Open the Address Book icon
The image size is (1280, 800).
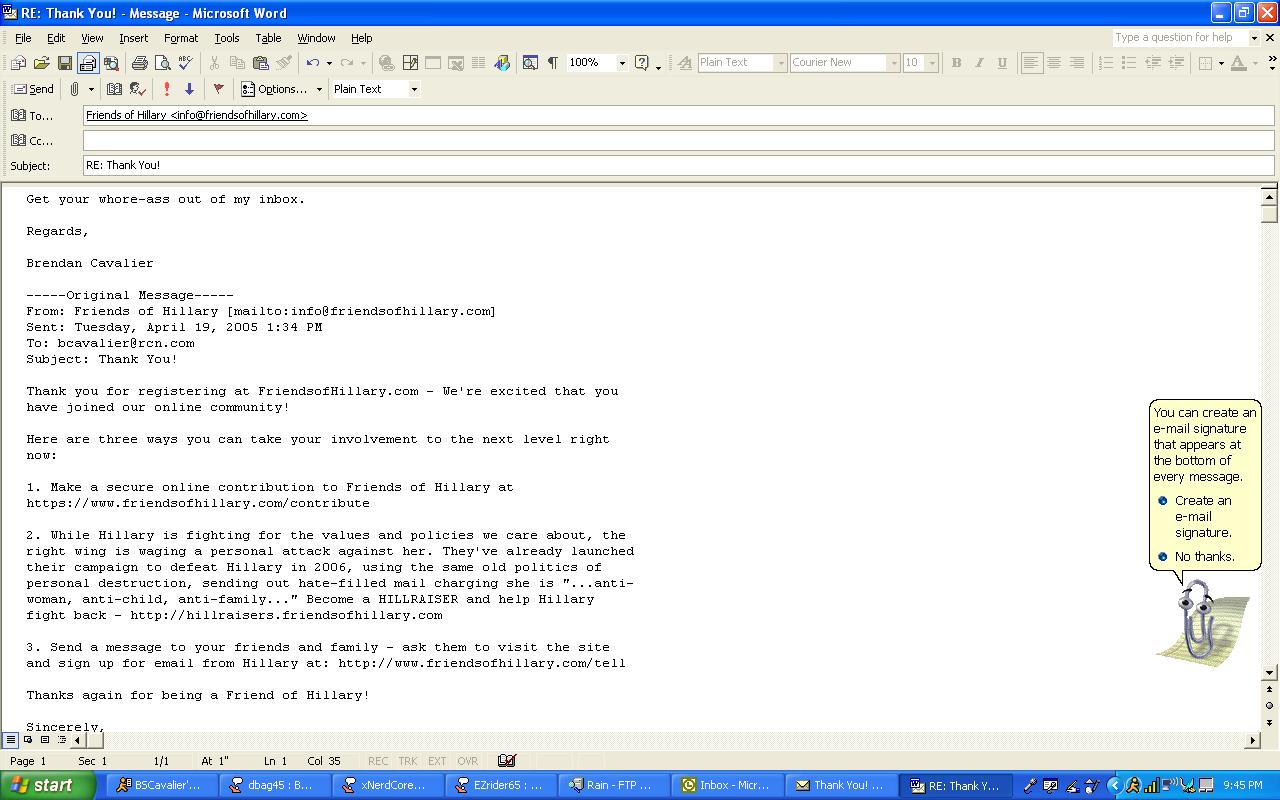pos(114,89)
